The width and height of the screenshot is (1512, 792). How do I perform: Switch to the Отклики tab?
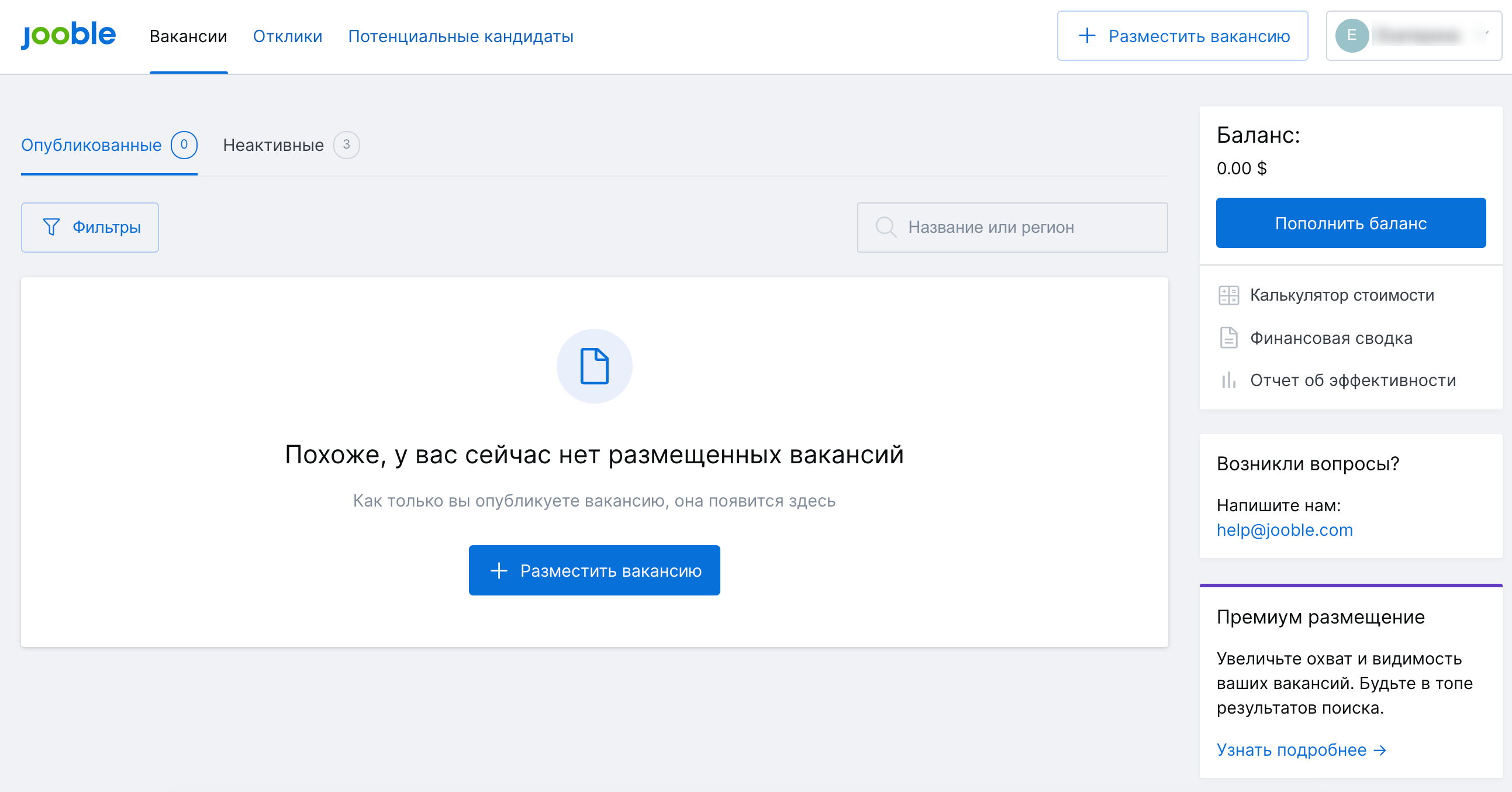[287, 36]
